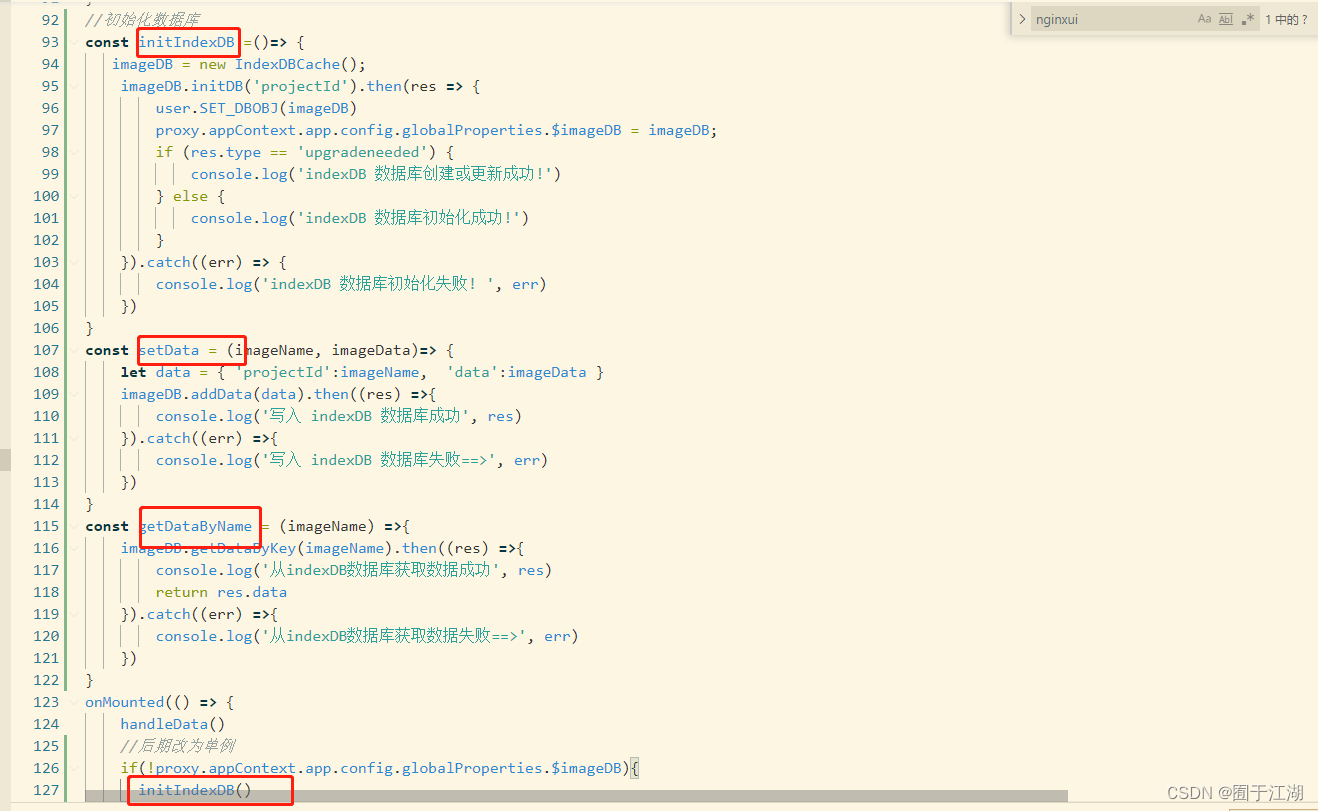
Task: Click the 'else' keyword on line 100
Action: pos(190,196)
